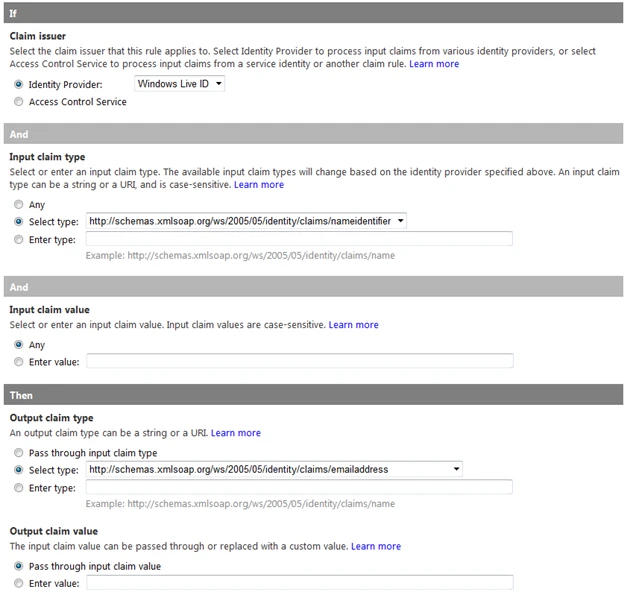Select Enter value radio for input claim value
This screenshot has width=627, height=598.
pyautogui.click(x=18, y=362)
